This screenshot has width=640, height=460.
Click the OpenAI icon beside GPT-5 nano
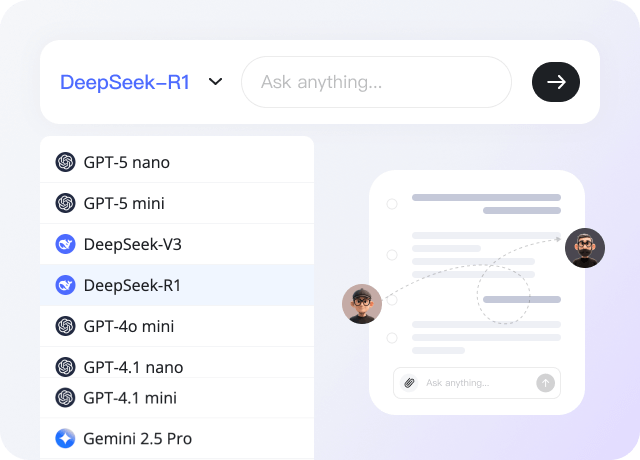coord(66,162)
